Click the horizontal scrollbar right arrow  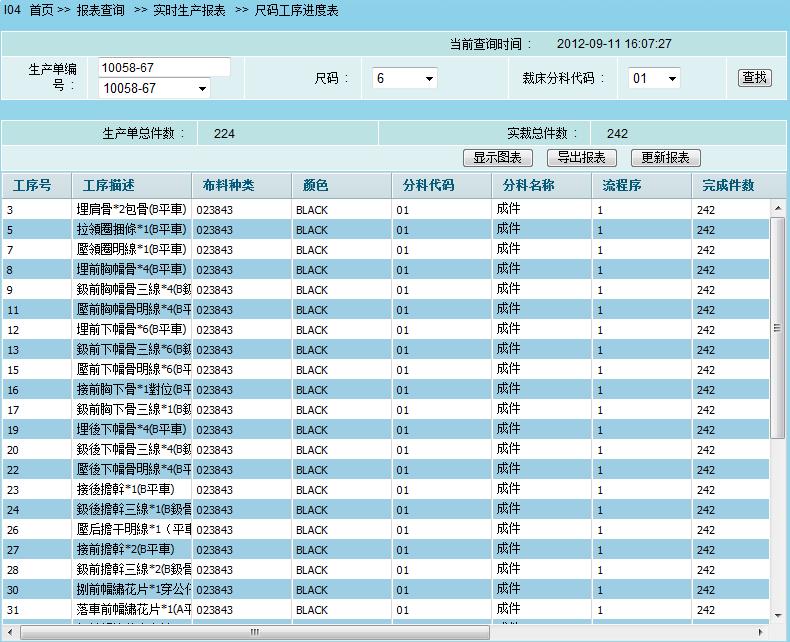762,633
